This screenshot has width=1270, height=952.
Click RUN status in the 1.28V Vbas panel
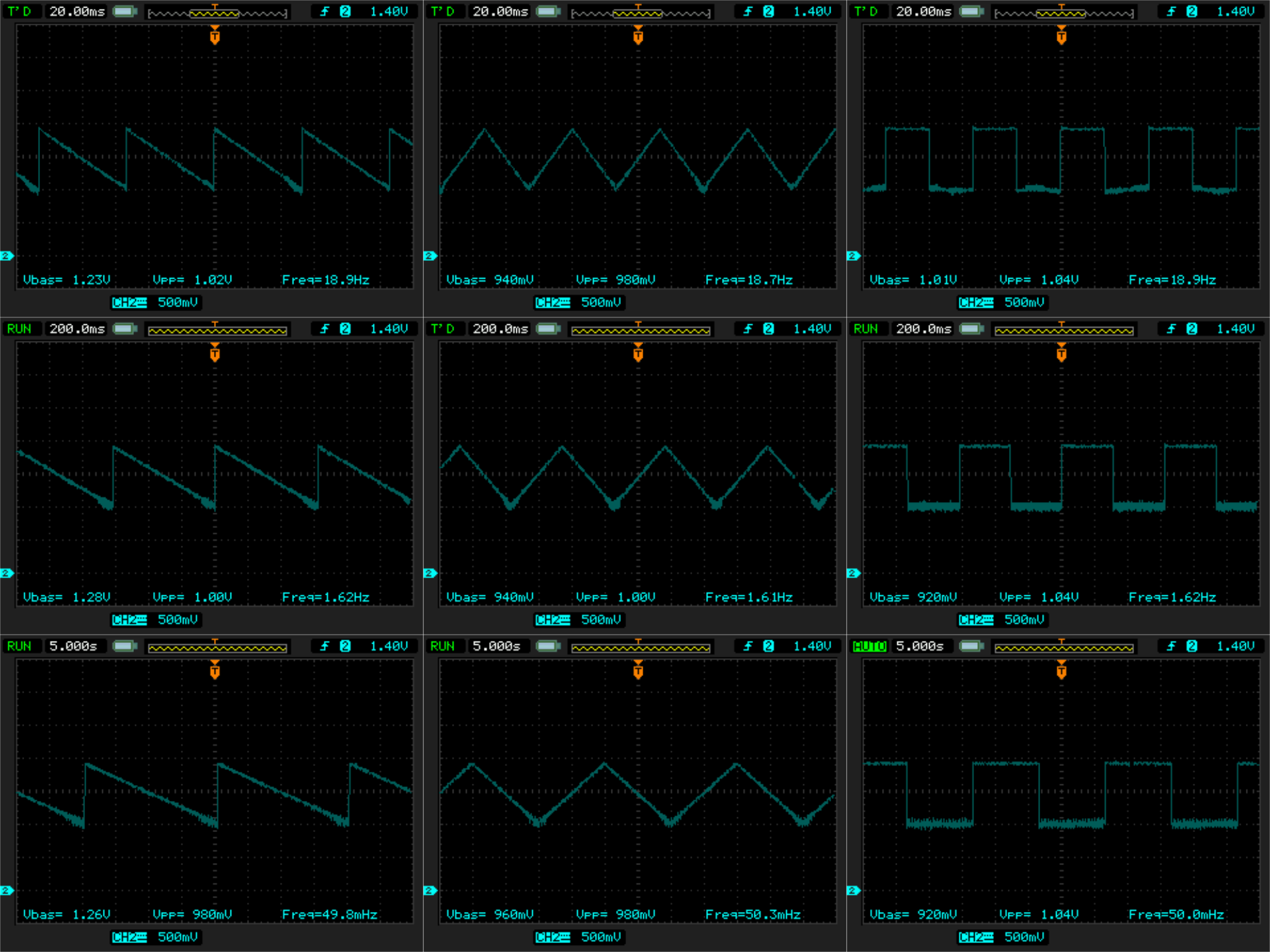(19, 329)
